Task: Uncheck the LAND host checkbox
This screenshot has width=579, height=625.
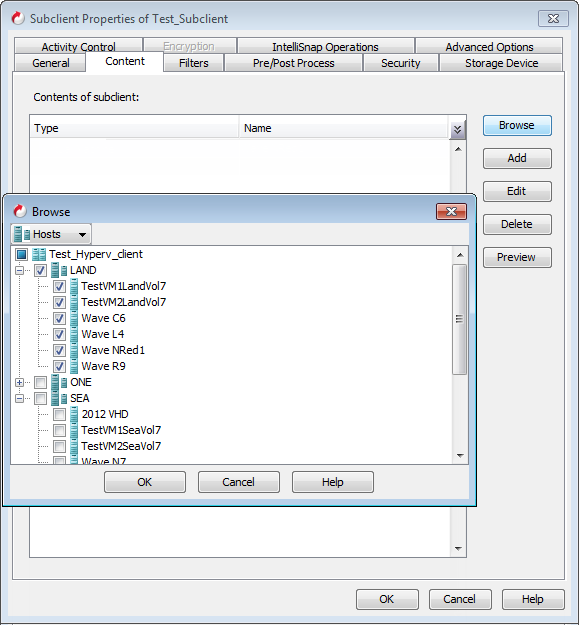Action: pos(40,271)
